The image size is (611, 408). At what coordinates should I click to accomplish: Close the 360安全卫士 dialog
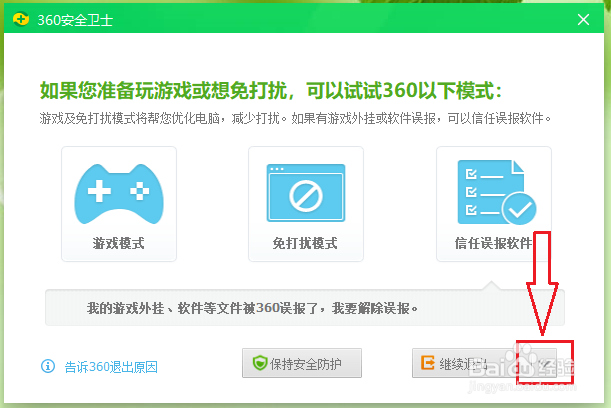pyautogui.click(x=583, y=19)
